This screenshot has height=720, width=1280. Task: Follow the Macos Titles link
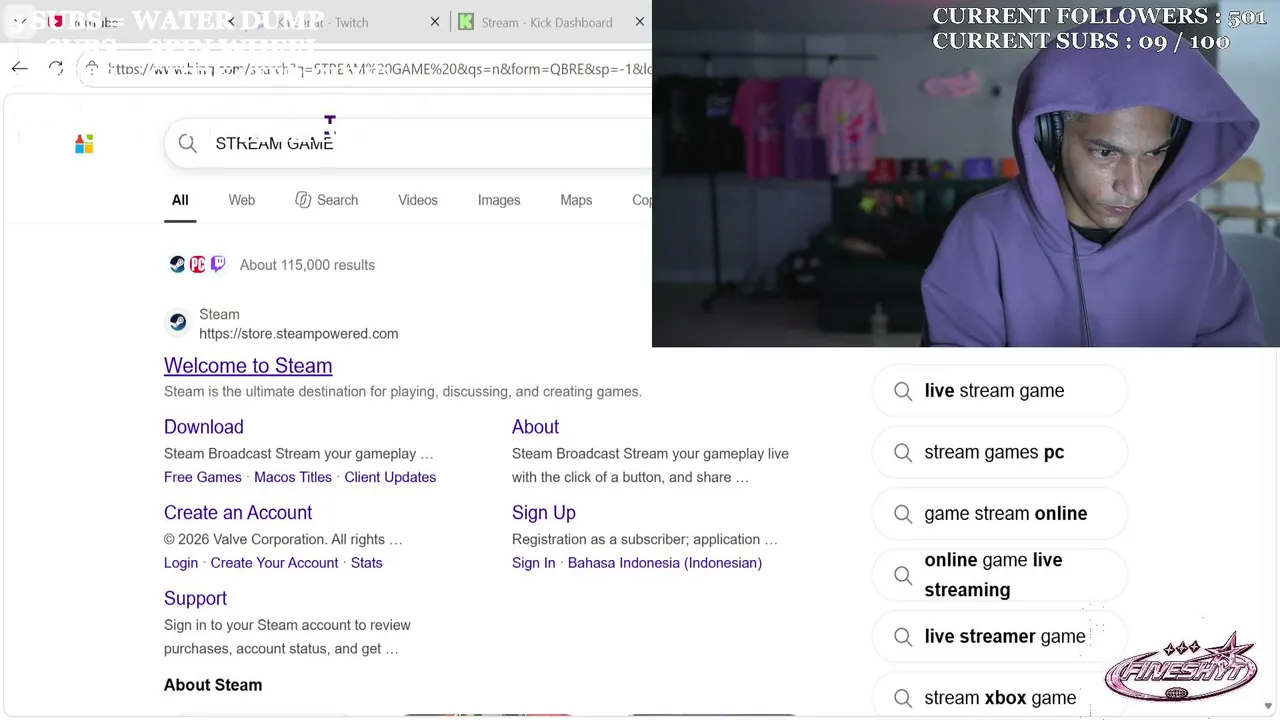293,477
